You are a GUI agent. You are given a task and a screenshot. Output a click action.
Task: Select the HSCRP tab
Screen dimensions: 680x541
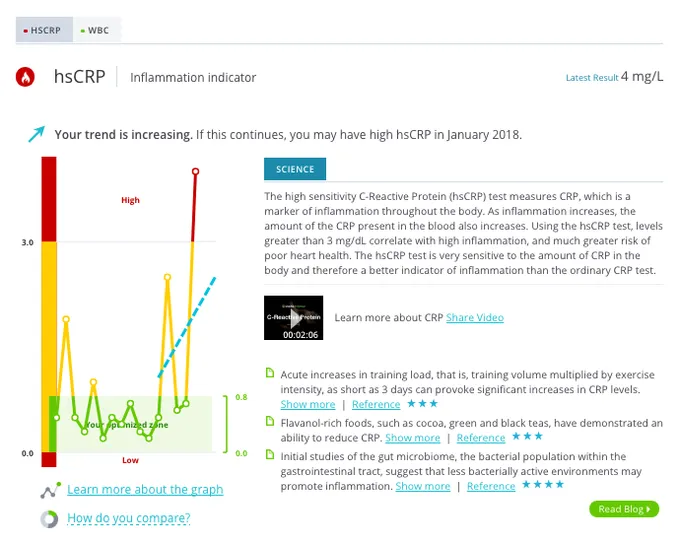point(42,30)
